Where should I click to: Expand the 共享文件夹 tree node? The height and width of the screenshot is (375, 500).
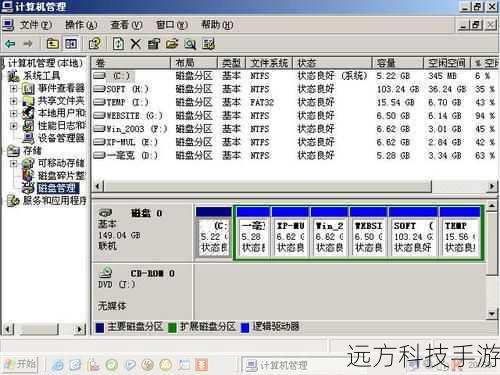coord(13,101)
